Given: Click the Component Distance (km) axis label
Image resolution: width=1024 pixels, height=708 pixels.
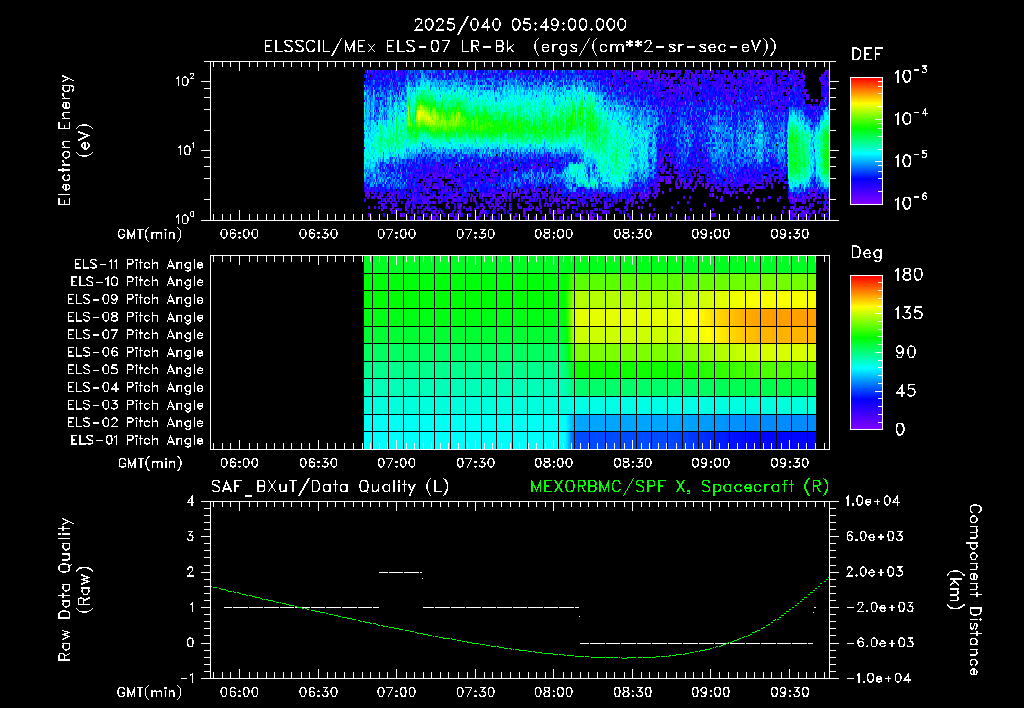Looking at the screenshot, I should pyautogui.click(x=965, y=589).
